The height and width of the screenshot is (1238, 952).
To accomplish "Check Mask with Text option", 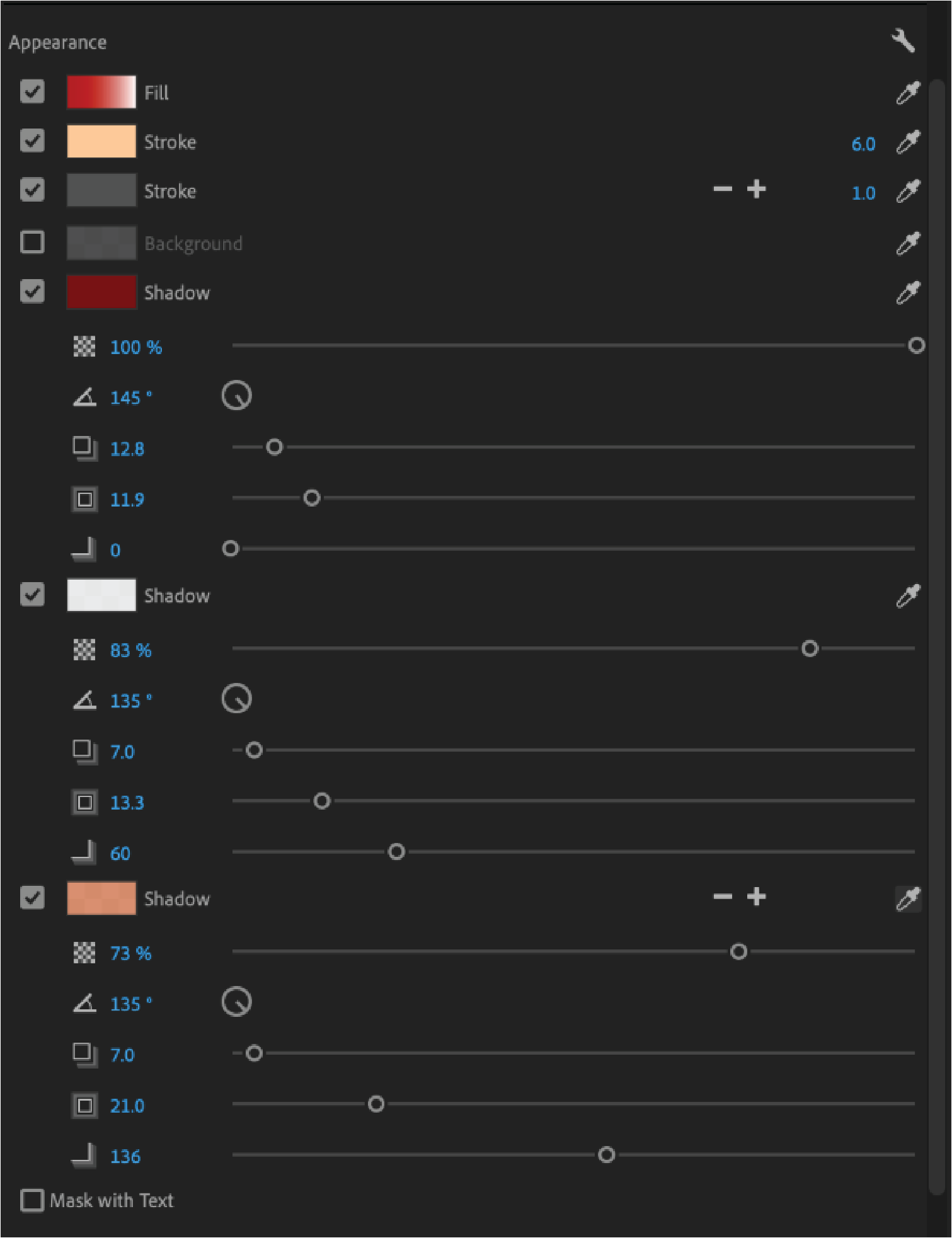I will coord(32,1200).
